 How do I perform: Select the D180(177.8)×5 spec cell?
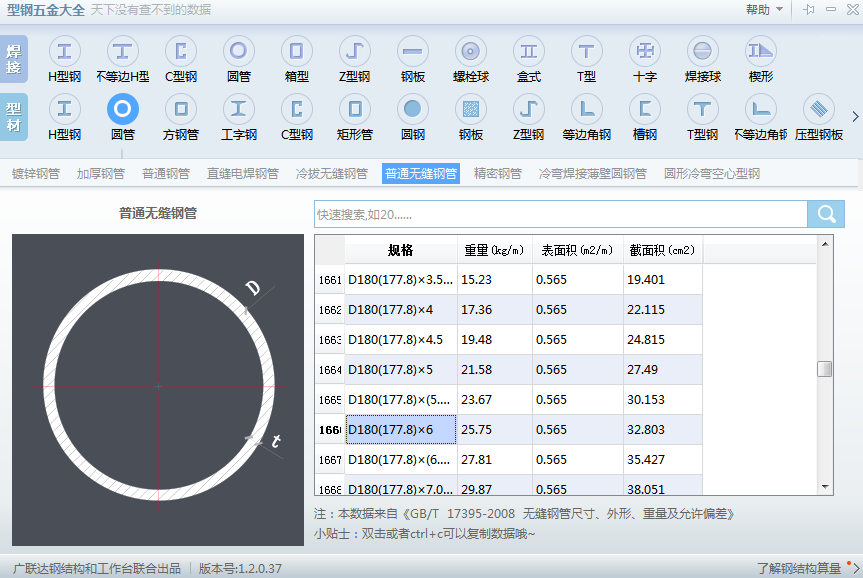point(401,370)
